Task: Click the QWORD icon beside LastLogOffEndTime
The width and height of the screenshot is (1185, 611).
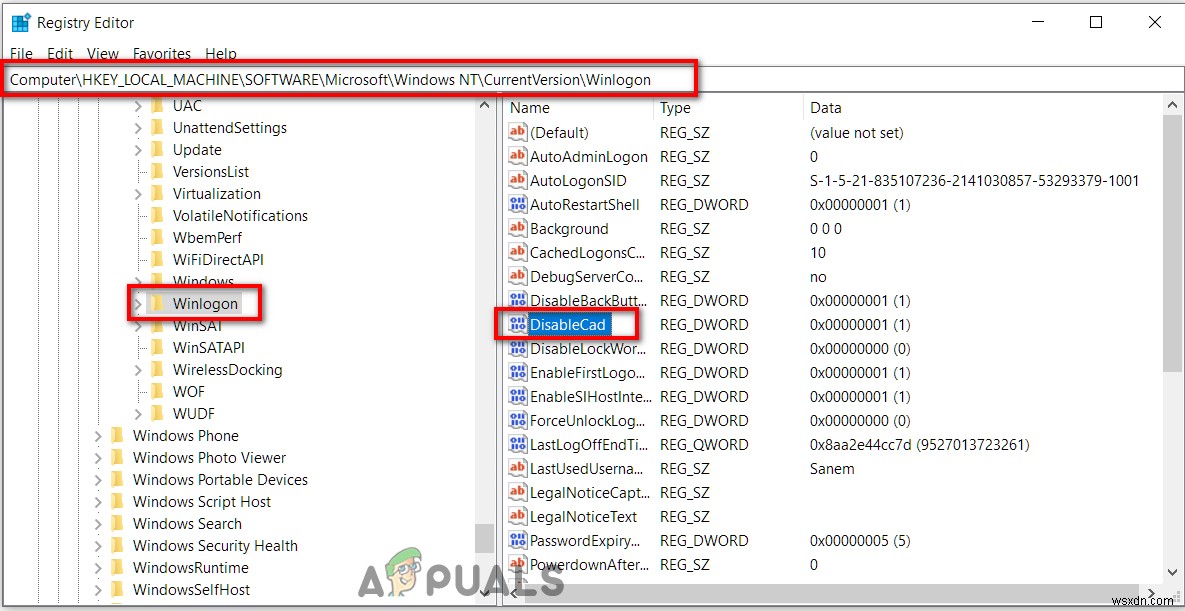Action: click(x=518, y=444)
